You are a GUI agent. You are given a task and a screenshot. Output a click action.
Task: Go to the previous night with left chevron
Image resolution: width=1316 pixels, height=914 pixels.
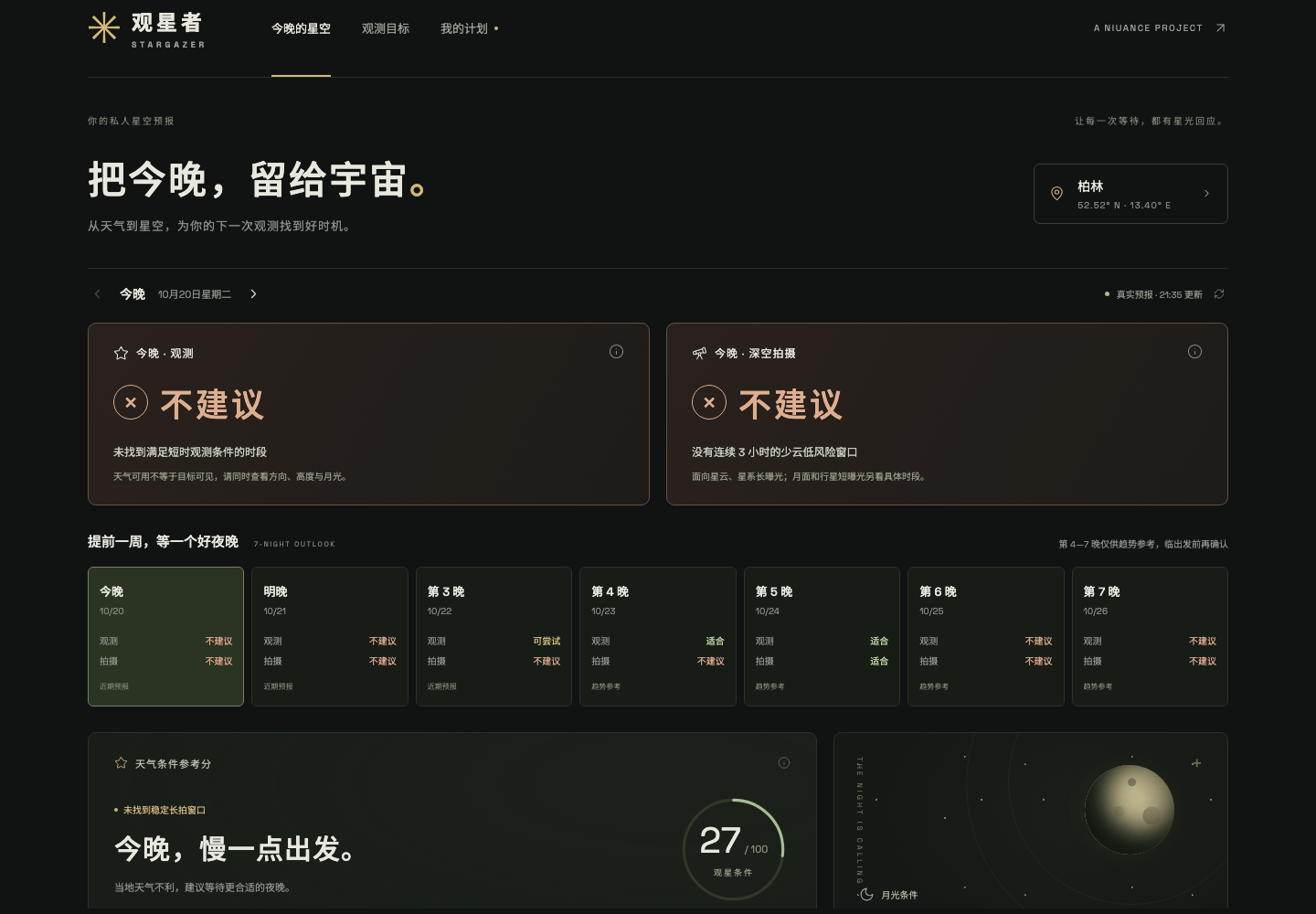[x=98, y=294]
